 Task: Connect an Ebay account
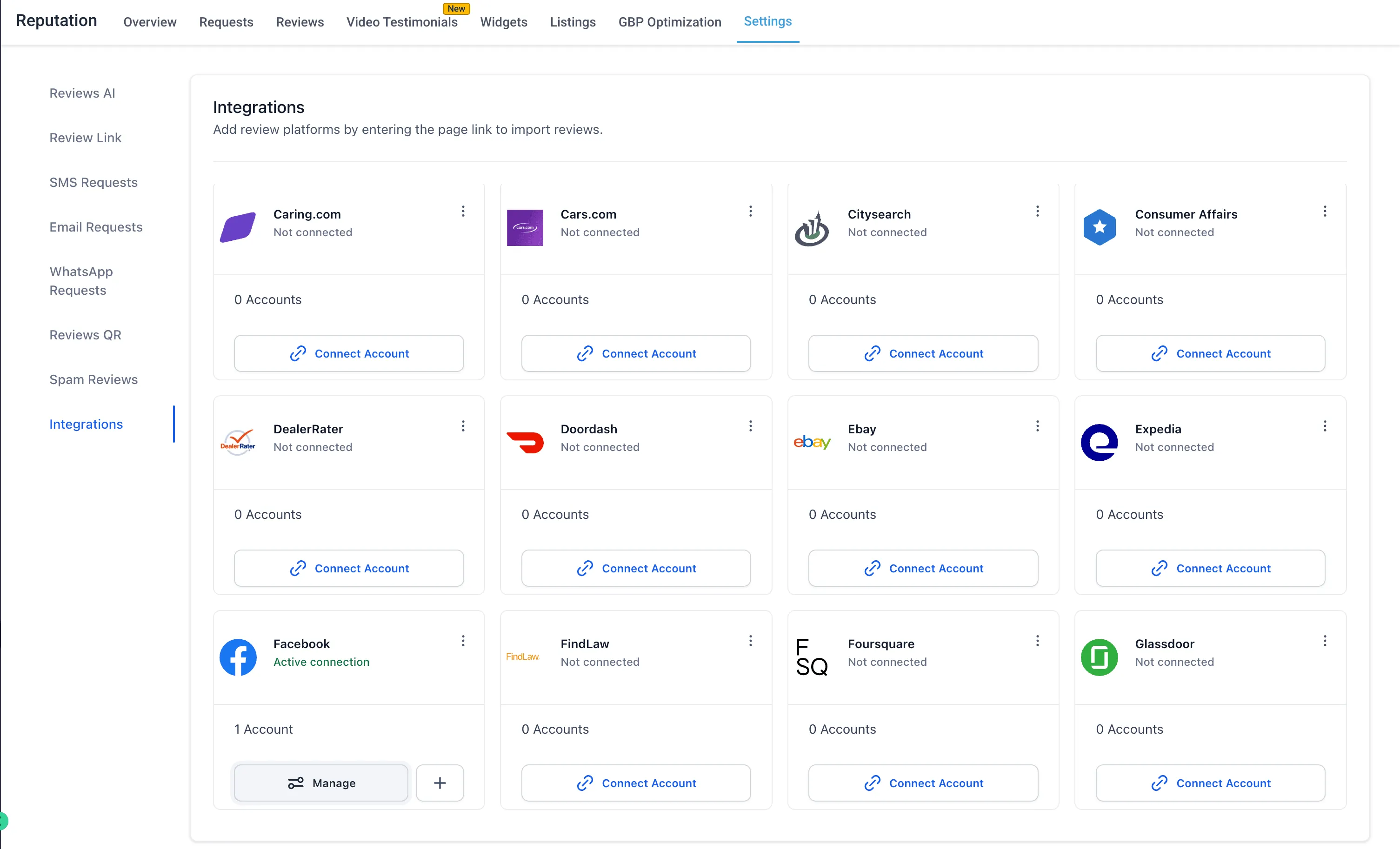(x=923, y=568)
